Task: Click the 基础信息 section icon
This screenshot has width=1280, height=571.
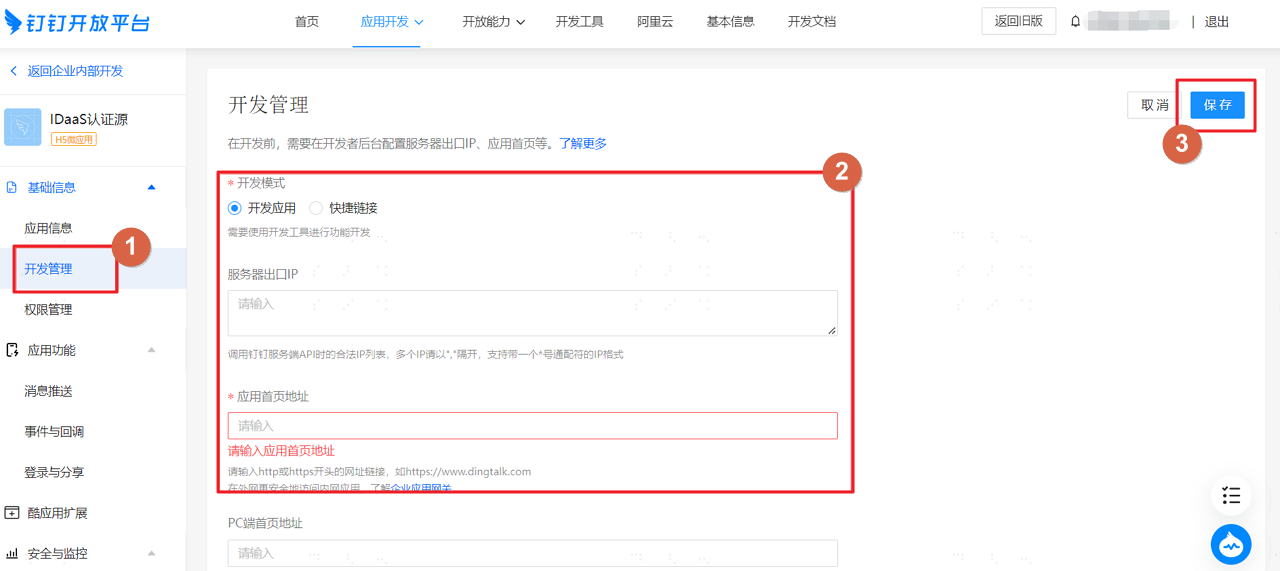Action: (x=12, y=187)
